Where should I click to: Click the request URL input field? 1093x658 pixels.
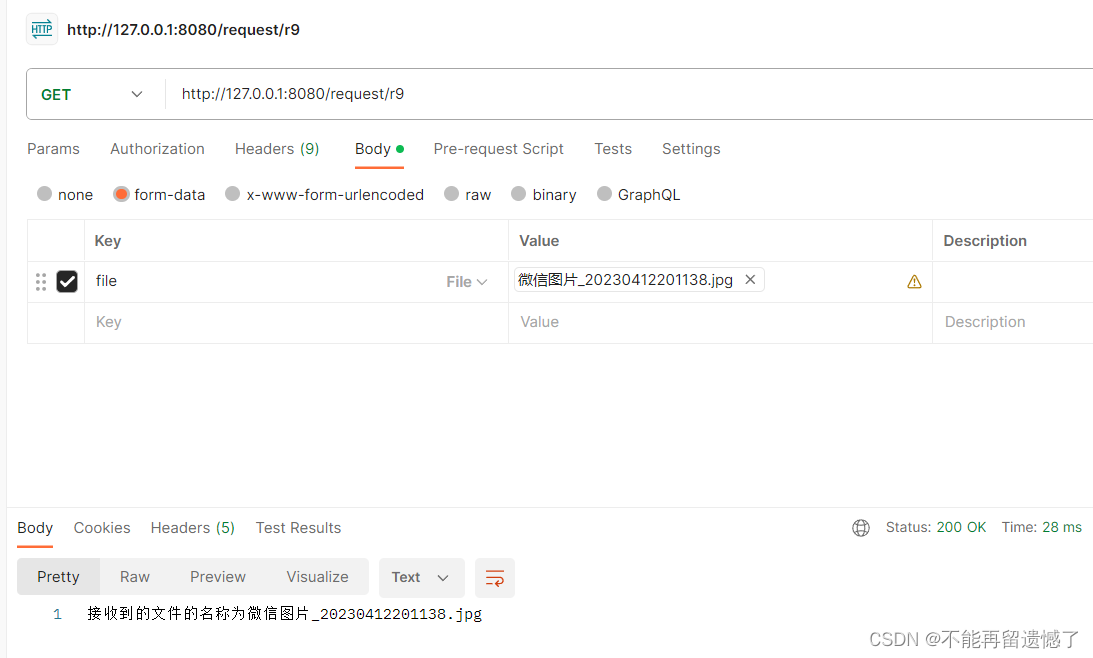coord(627,94)
